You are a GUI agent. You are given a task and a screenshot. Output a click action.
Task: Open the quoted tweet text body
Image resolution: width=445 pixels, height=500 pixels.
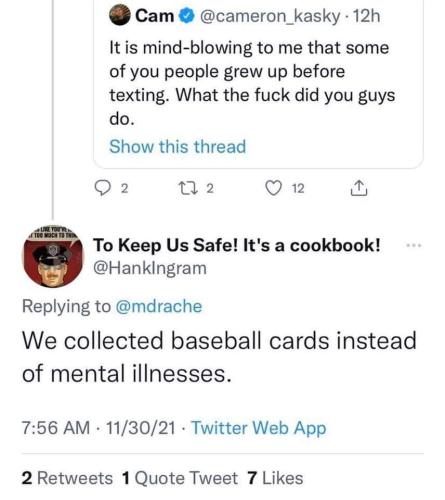point(252,83)
